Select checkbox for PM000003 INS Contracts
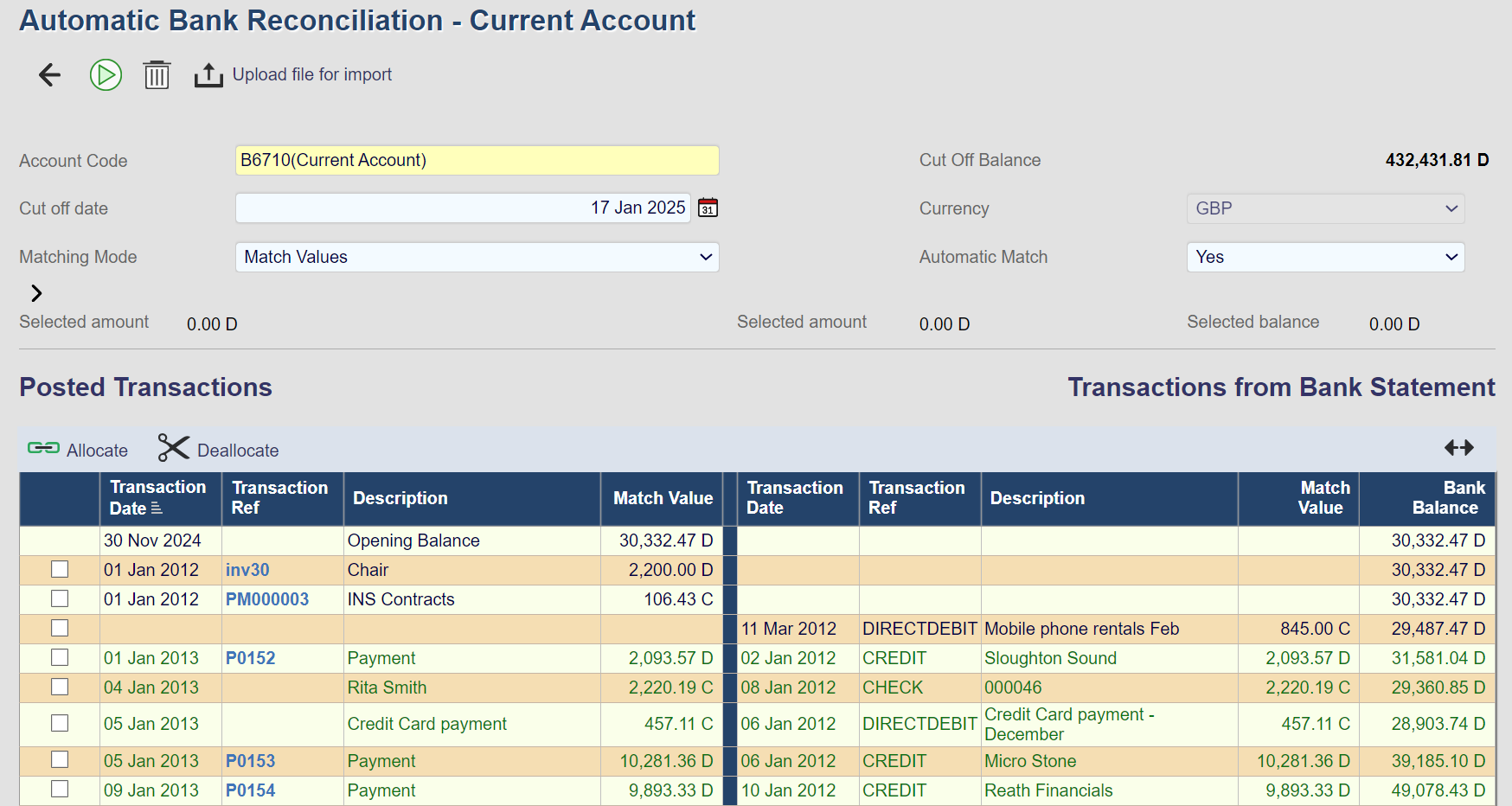1512x806 pixels. [x=60, y=598]
